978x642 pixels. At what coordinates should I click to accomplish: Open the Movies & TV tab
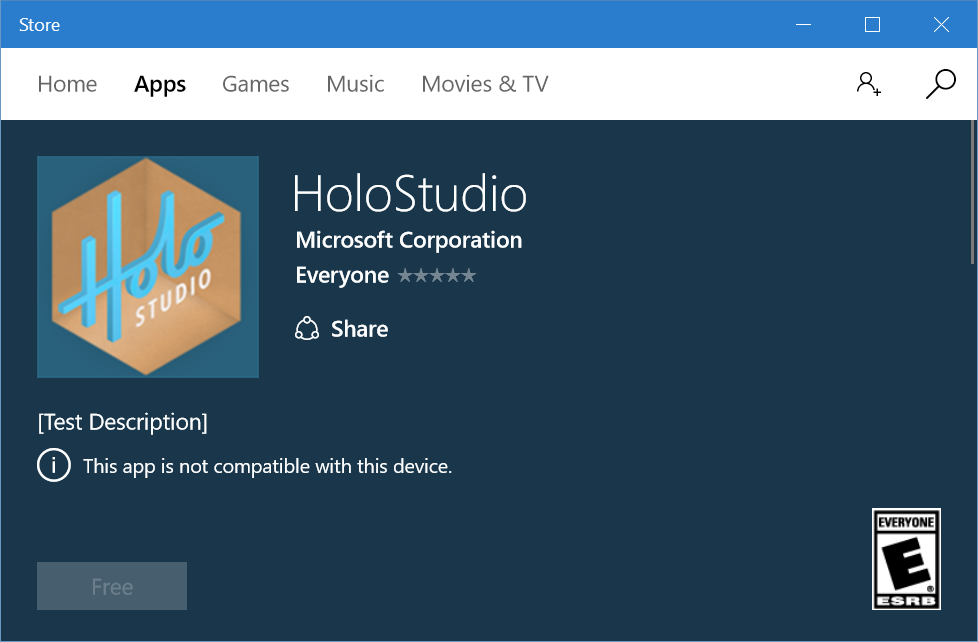485,84
